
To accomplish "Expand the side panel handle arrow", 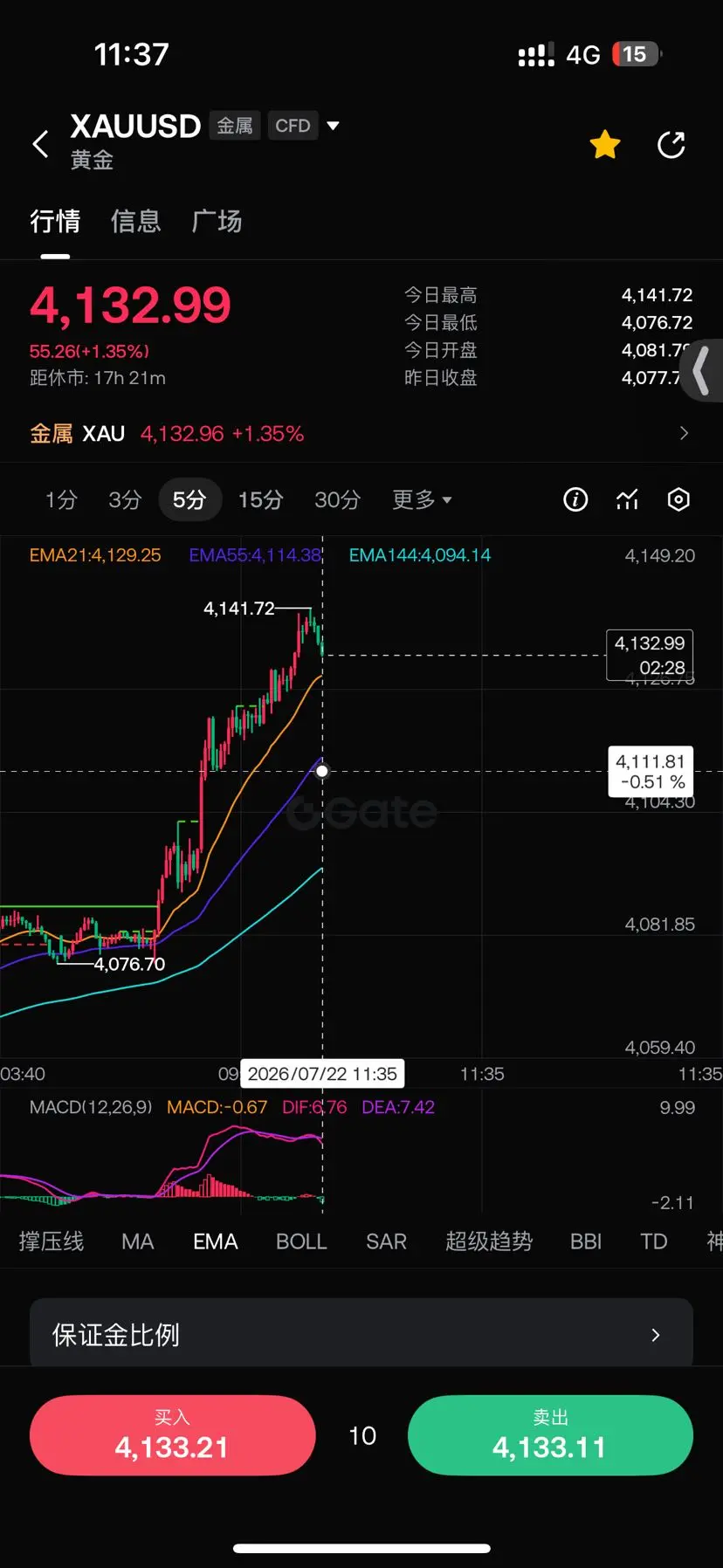I will pyautogui.click(x=701, y=370).
